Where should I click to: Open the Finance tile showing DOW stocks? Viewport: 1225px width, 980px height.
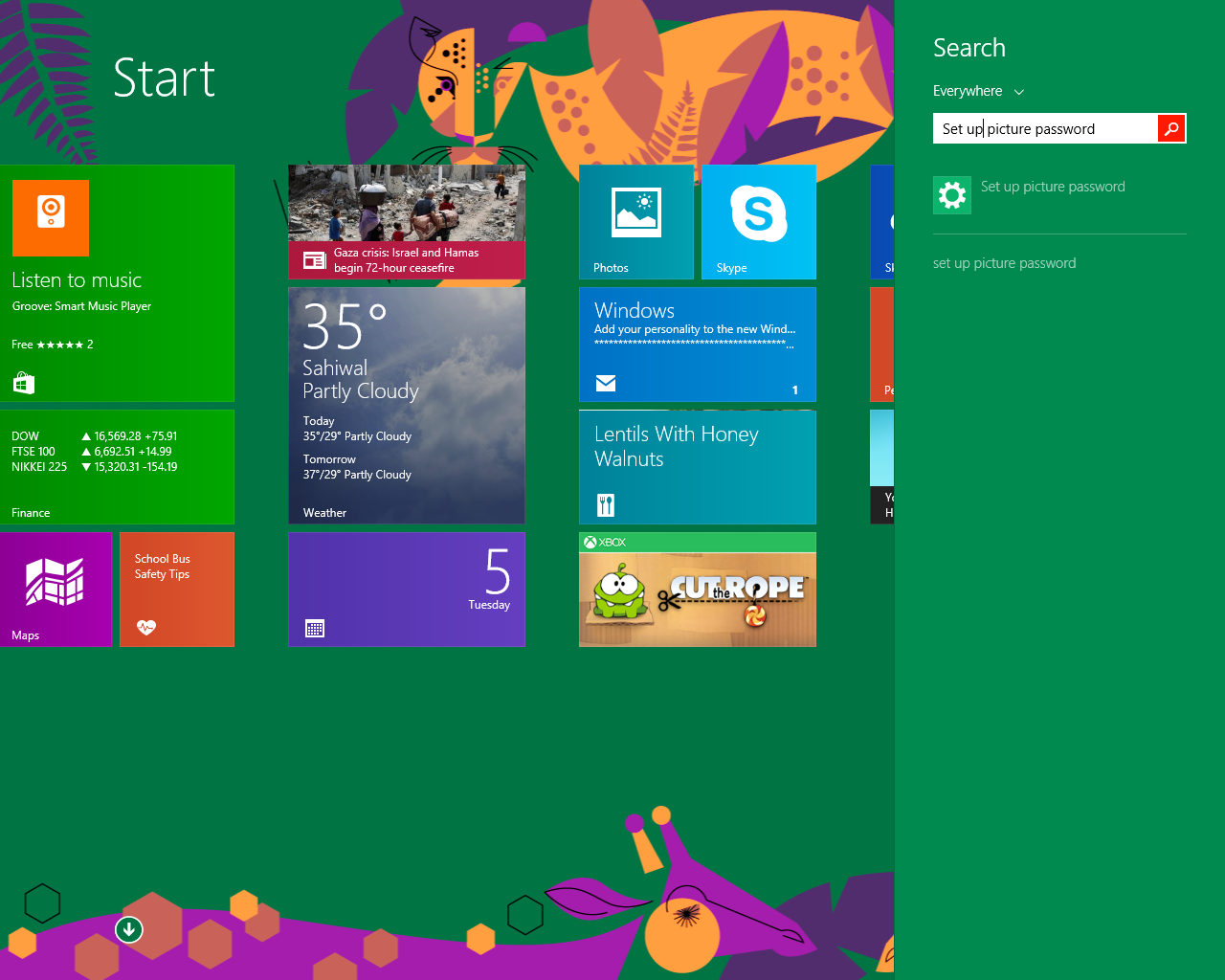click(117, 467)
